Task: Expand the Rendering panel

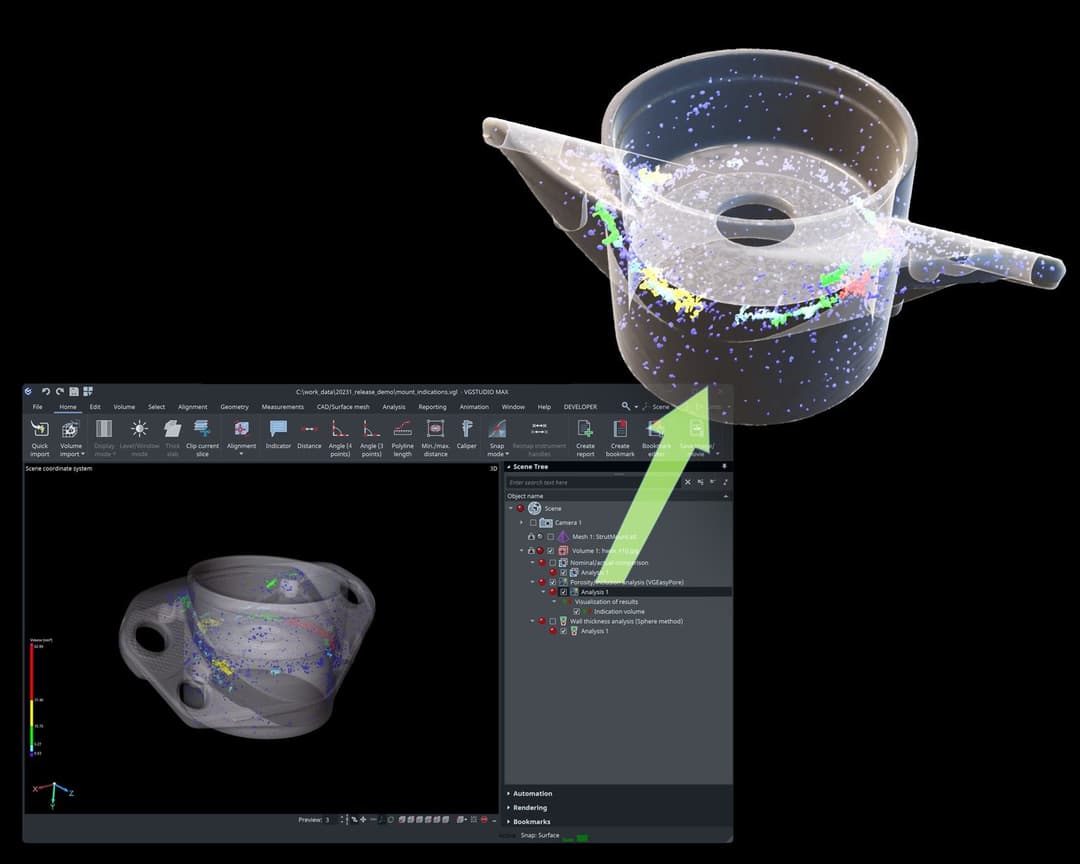Action: [x=530, y=808]
